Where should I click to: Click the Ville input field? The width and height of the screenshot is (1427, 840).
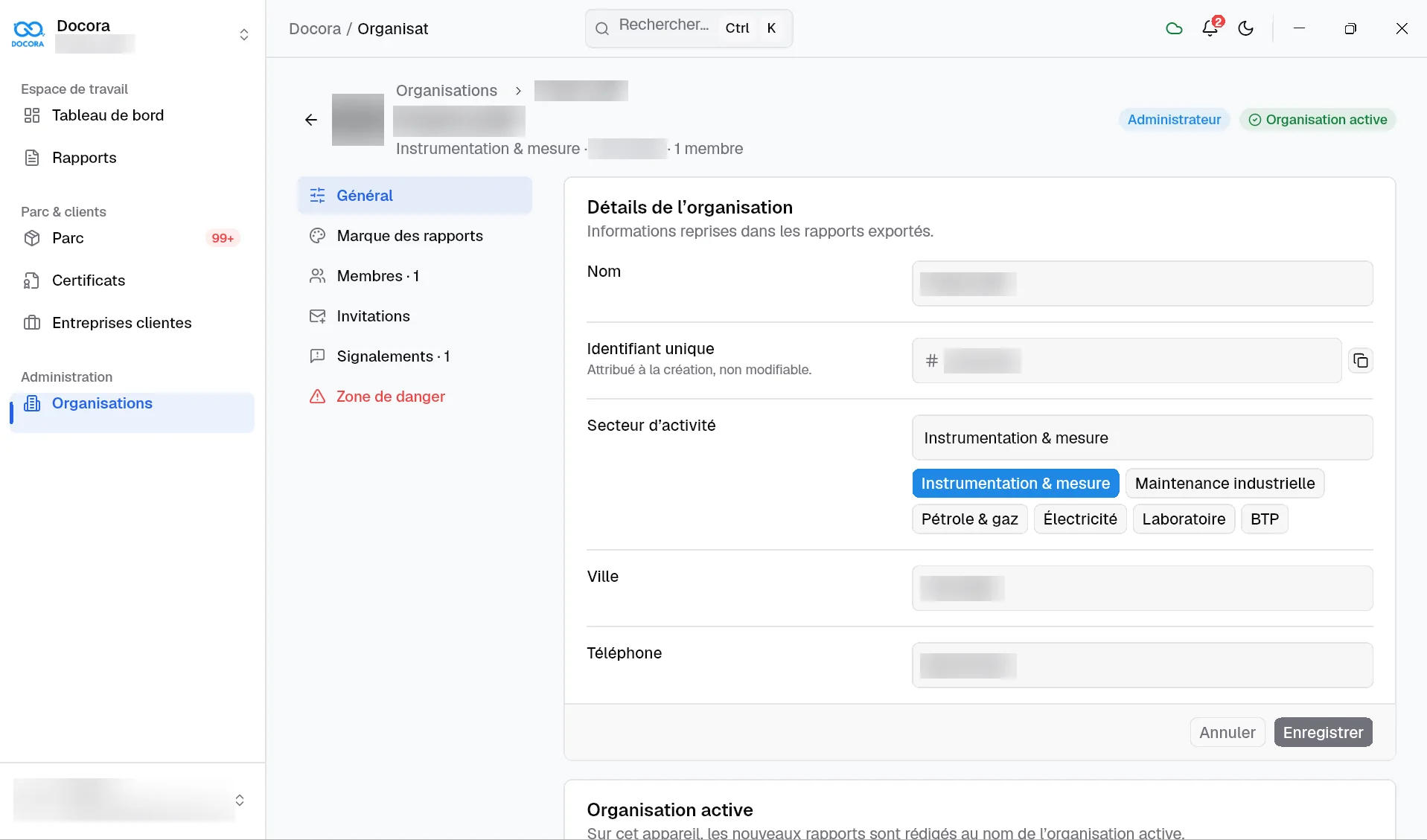pos(1142,589)
